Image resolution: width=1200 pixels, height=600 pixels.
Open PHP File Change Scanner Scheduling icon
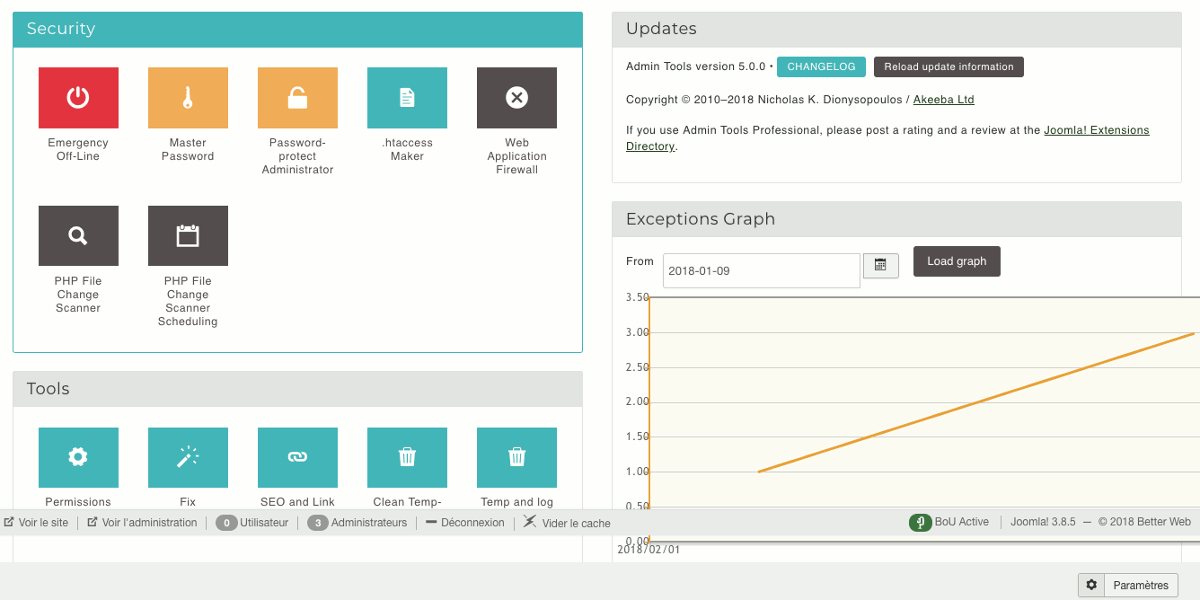[x=188, y=236]
